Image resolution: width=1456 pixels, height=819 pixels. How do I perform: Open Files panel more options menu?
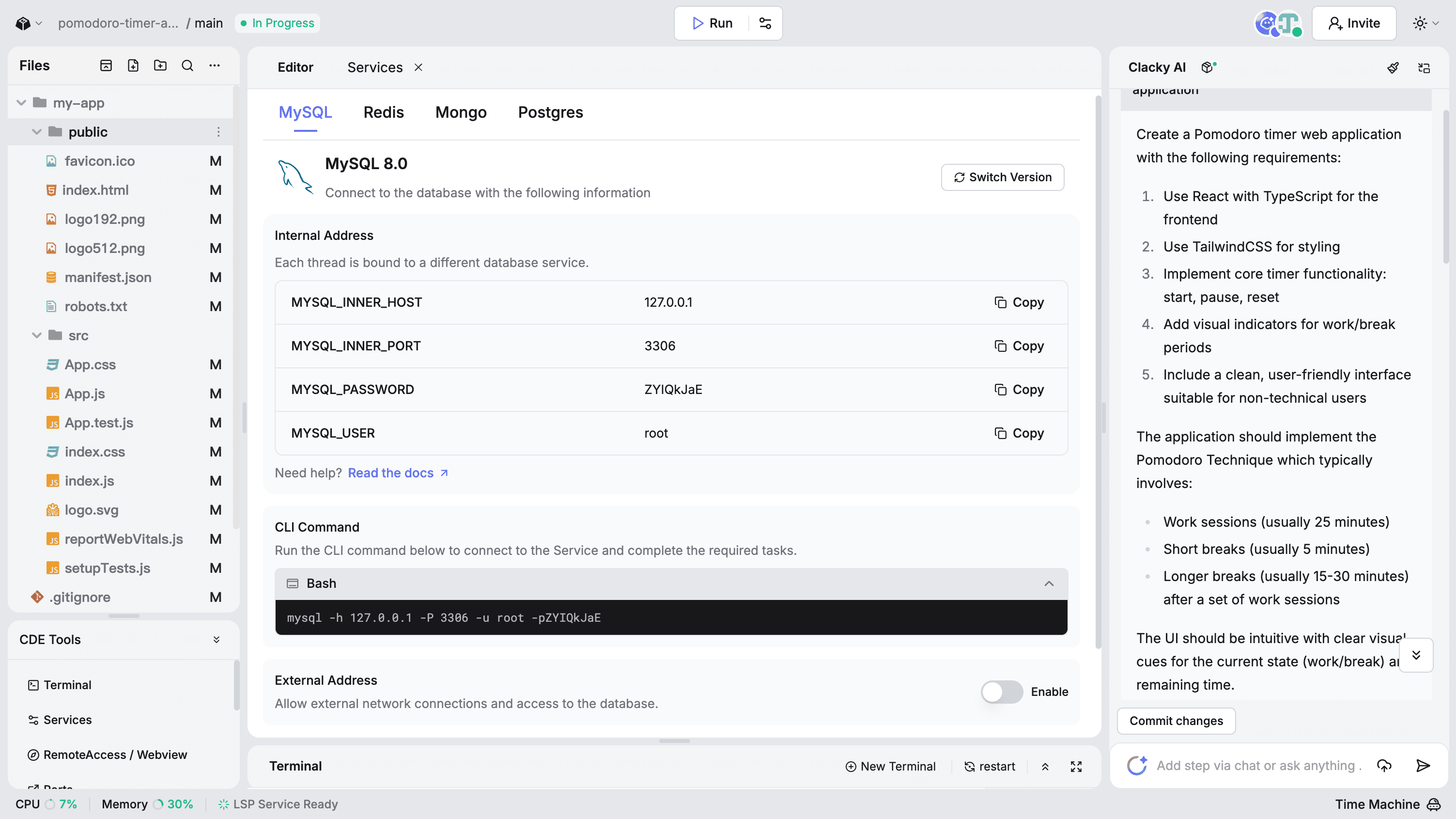pyautogui.click(x=214, y=65)
